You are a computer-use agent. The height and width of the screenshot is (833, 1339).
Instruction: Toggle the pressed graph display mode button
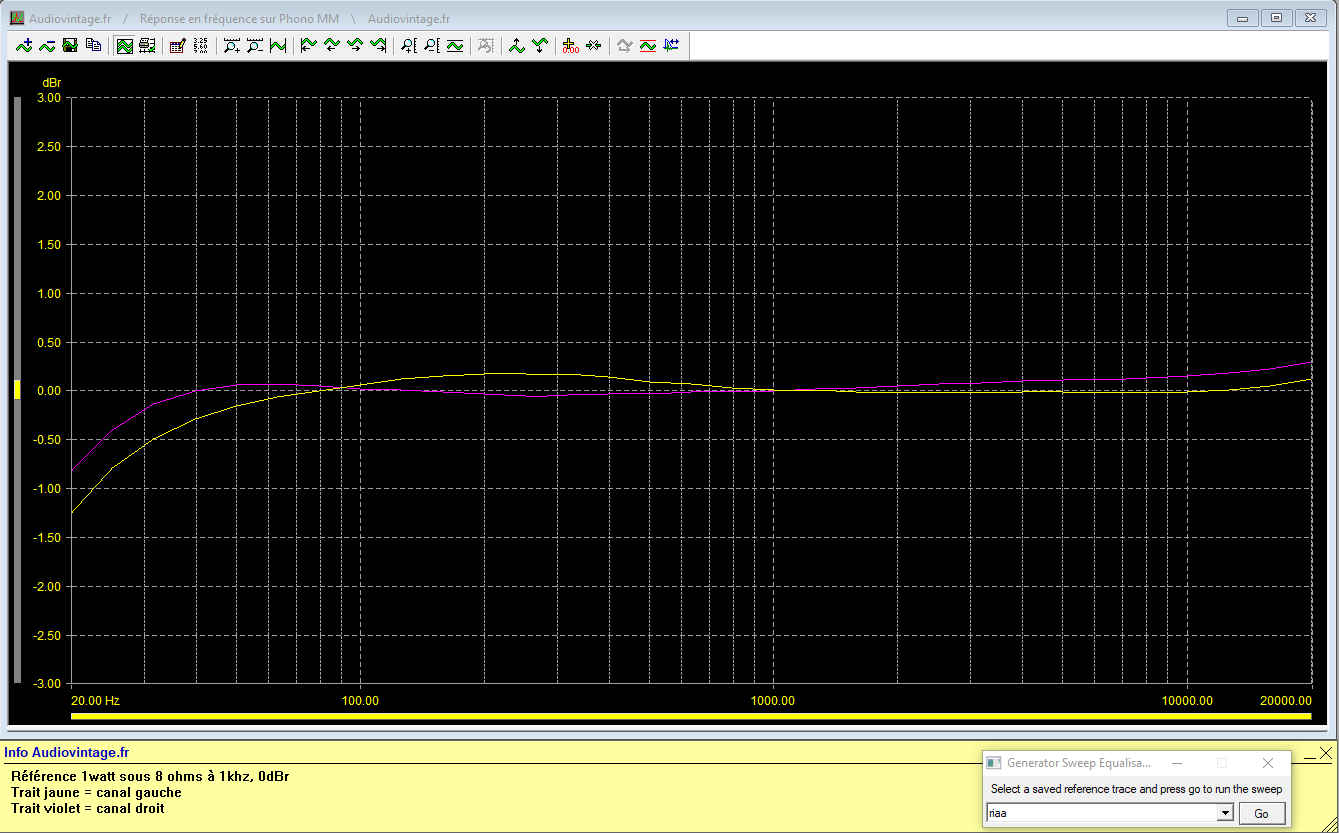click(x=124, y=45)
